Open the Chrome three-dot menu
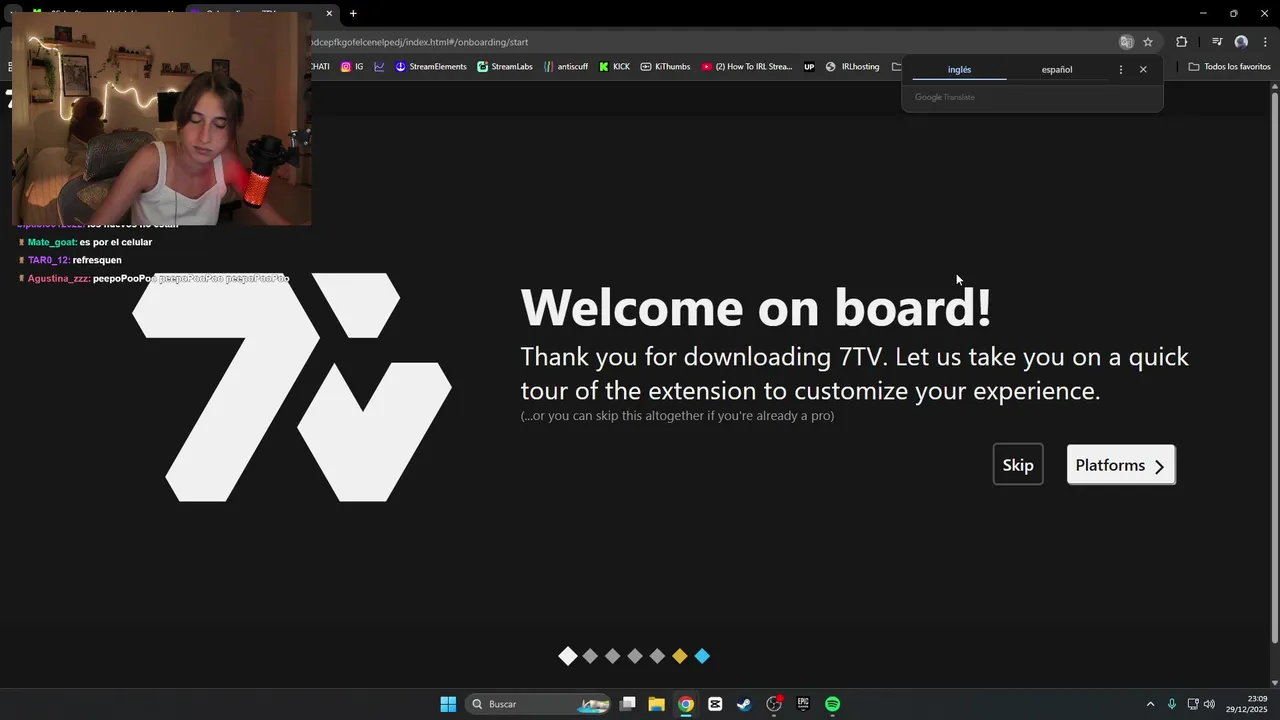 (x=1265, y=42)
